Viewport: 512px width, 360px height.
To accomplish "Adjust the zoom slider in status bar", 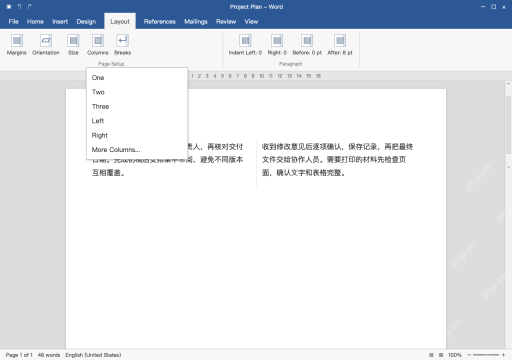I will pos(486,355).
